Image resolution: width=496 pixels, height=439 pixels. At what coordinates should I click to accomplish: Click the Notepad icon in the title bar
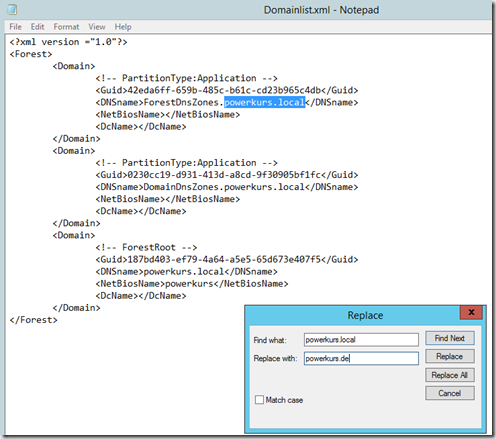13,9
